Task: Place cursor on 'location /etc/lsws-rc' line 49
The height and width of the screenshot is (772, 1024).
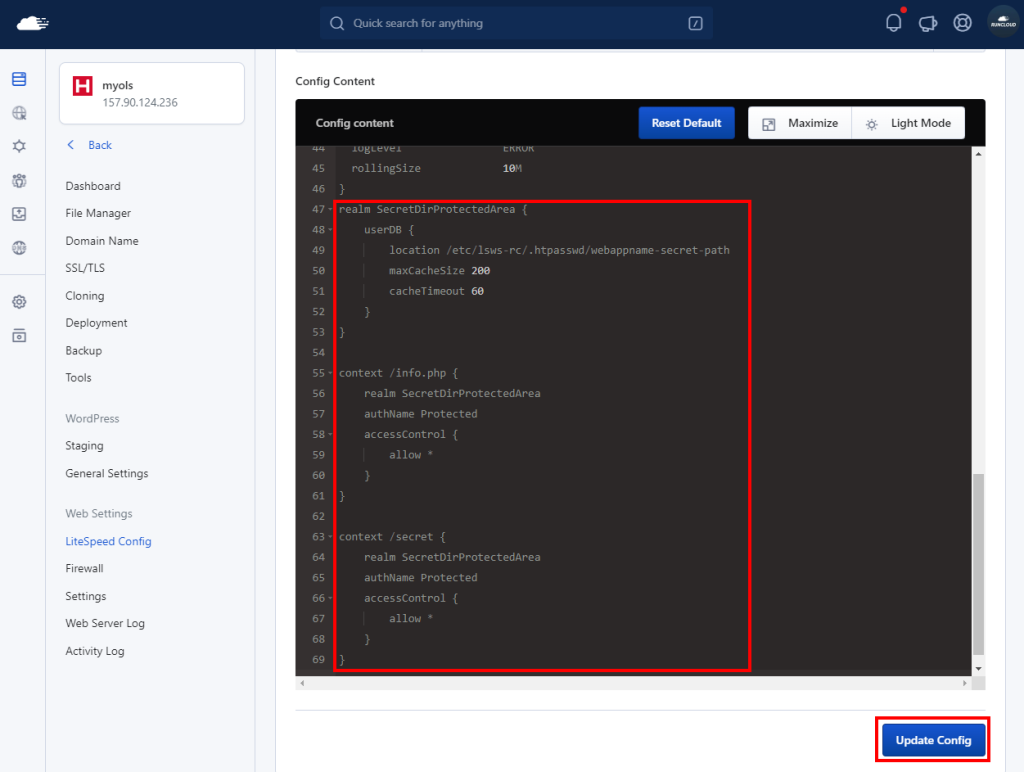Action: pyautogui.click(x=559, y=250)
